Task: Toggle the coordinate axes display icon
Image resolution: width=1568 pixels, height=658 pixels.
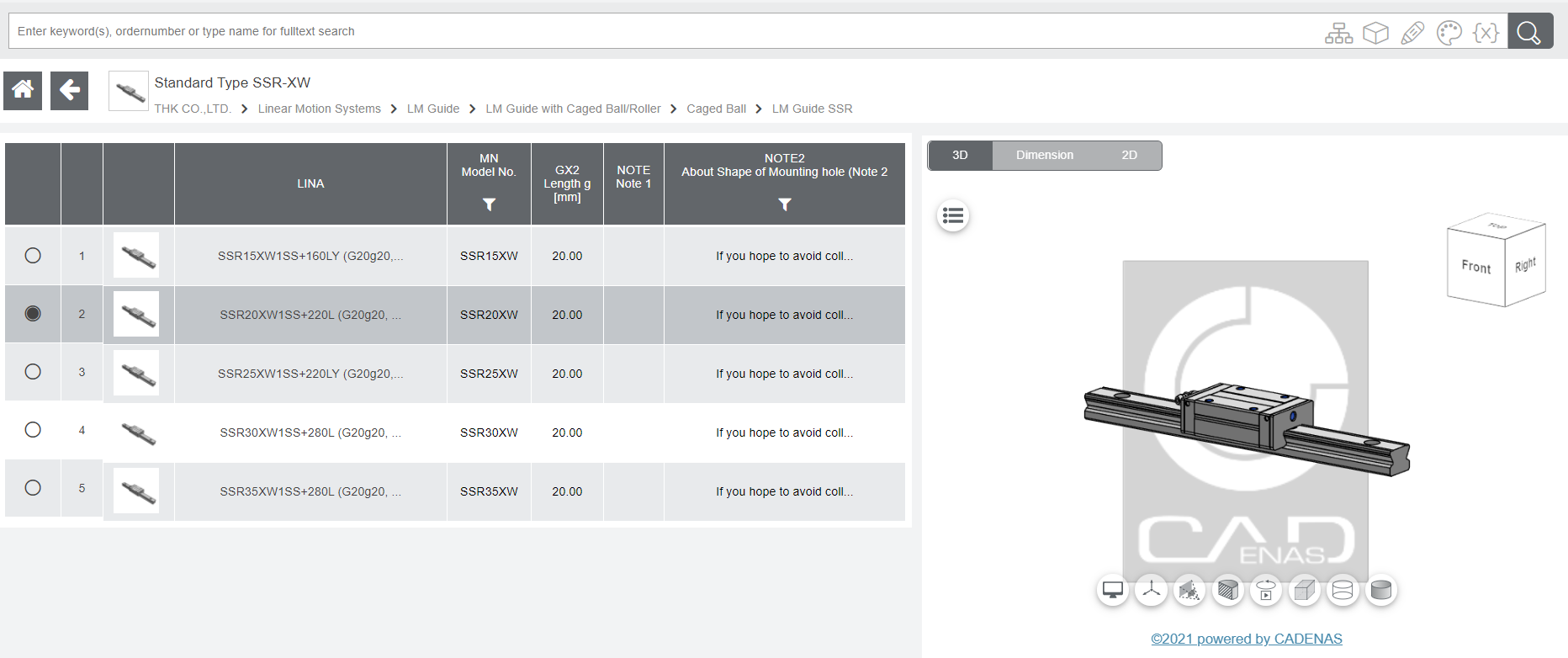Action: coord(1151,590)
